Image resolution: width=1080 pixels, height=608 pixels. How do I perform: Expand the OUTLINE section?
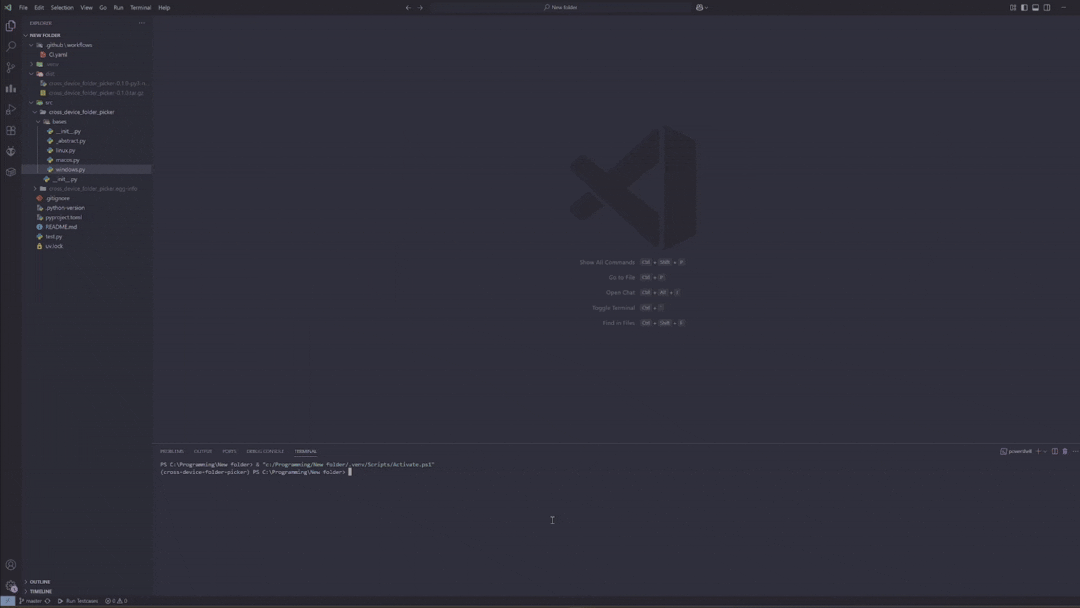40,581
